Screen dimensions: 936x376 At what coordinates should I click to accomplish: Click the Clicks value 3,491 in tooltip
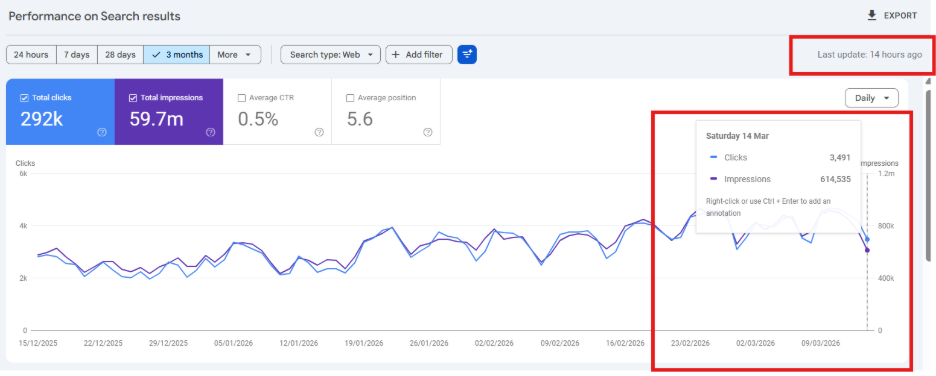pos(839,158)
